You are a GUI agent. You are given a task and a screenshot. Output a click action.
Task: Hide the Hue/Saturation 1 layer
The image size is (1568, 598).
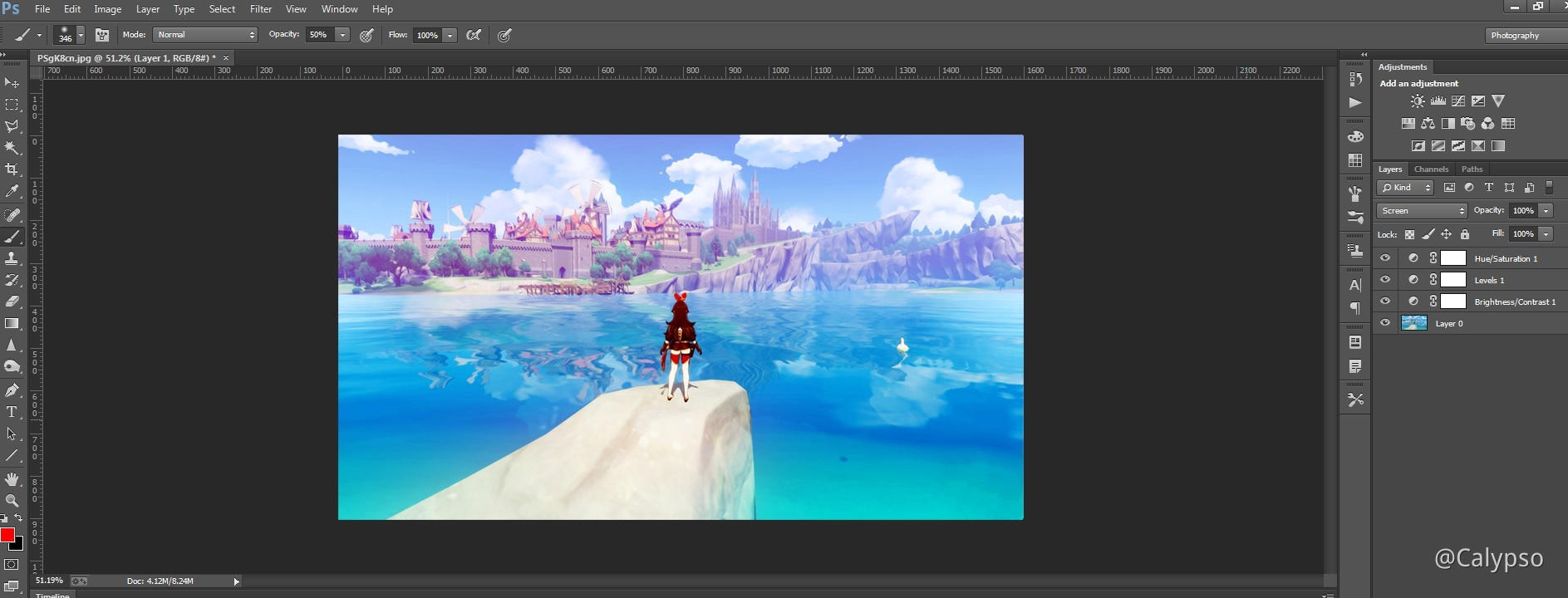point(1385,258)
